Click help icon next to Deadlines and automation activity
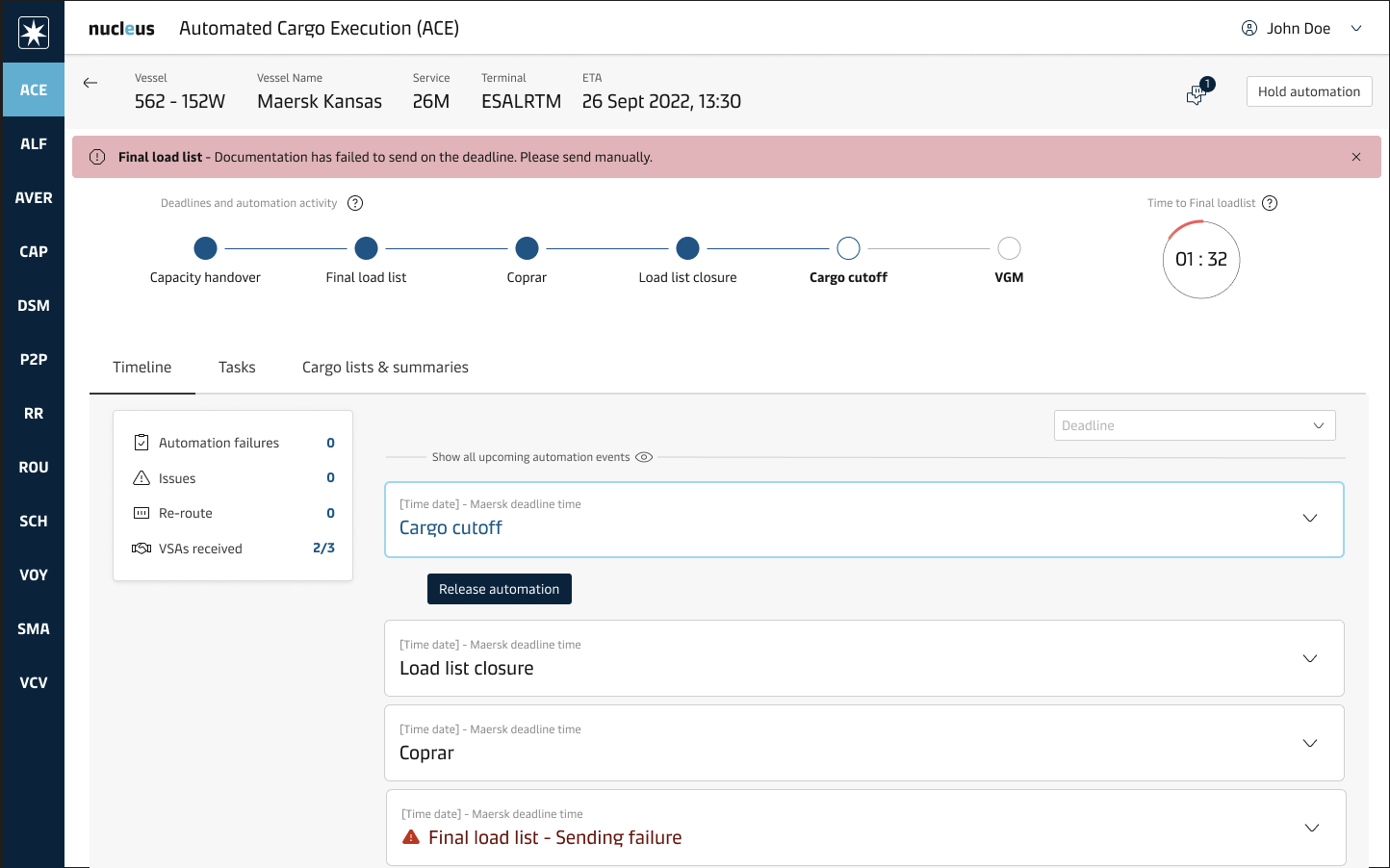 [355, 203]
